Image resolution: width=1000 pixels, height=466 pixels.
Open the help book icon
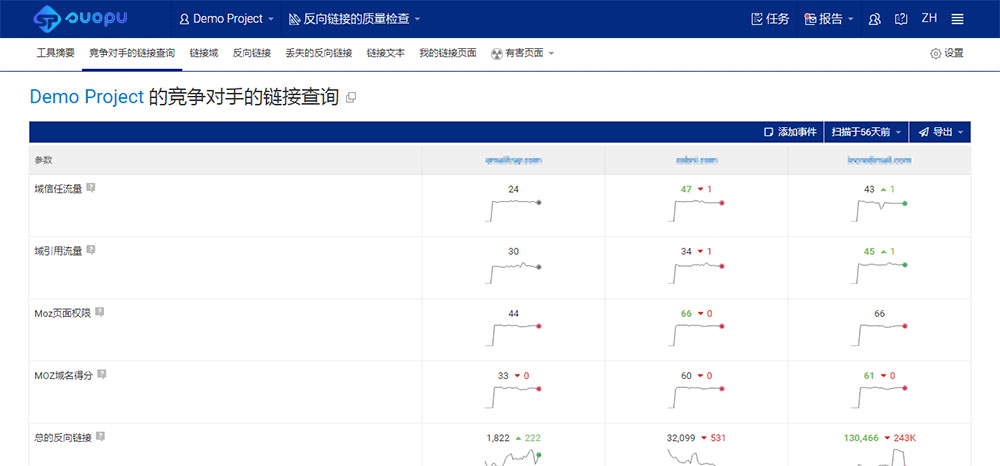click(901, 19)
